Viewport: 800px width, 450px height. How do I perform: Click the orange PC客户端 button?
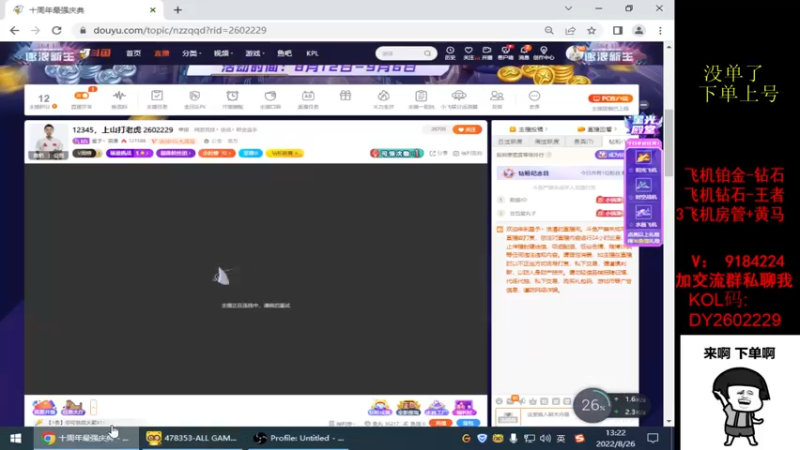[x=610, y=98]
